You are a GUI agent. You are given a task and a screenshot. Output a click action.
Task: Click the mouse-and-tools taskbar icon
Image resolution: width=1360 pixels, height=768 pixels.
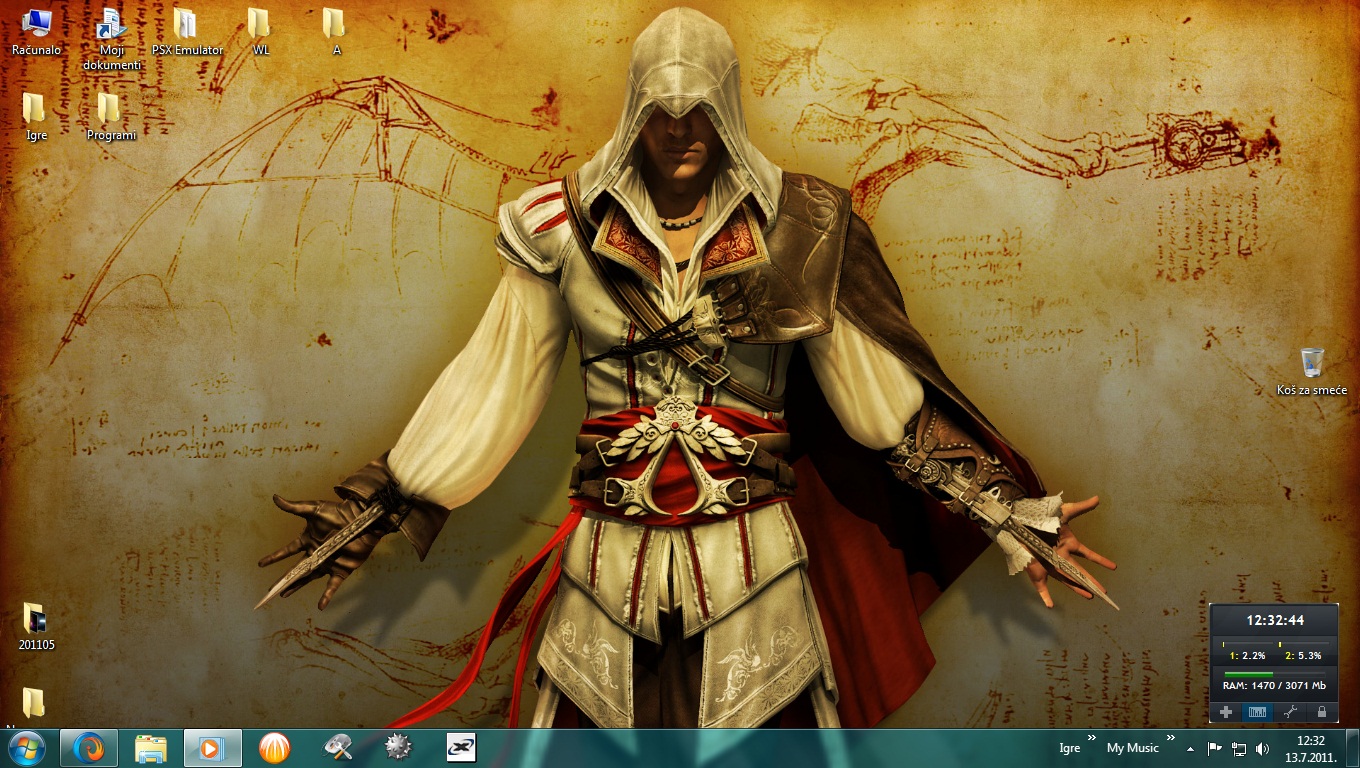338,748
